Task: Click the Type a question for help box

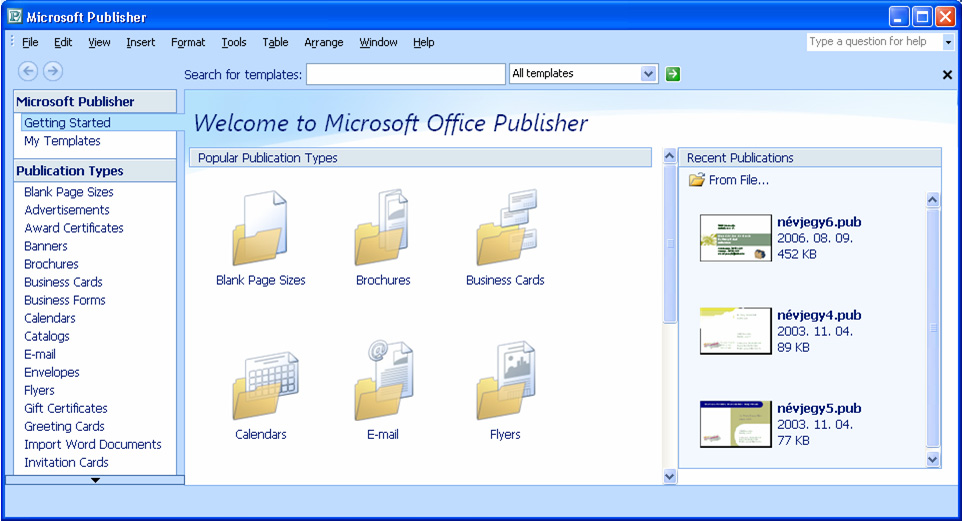Action: point(874,42)
